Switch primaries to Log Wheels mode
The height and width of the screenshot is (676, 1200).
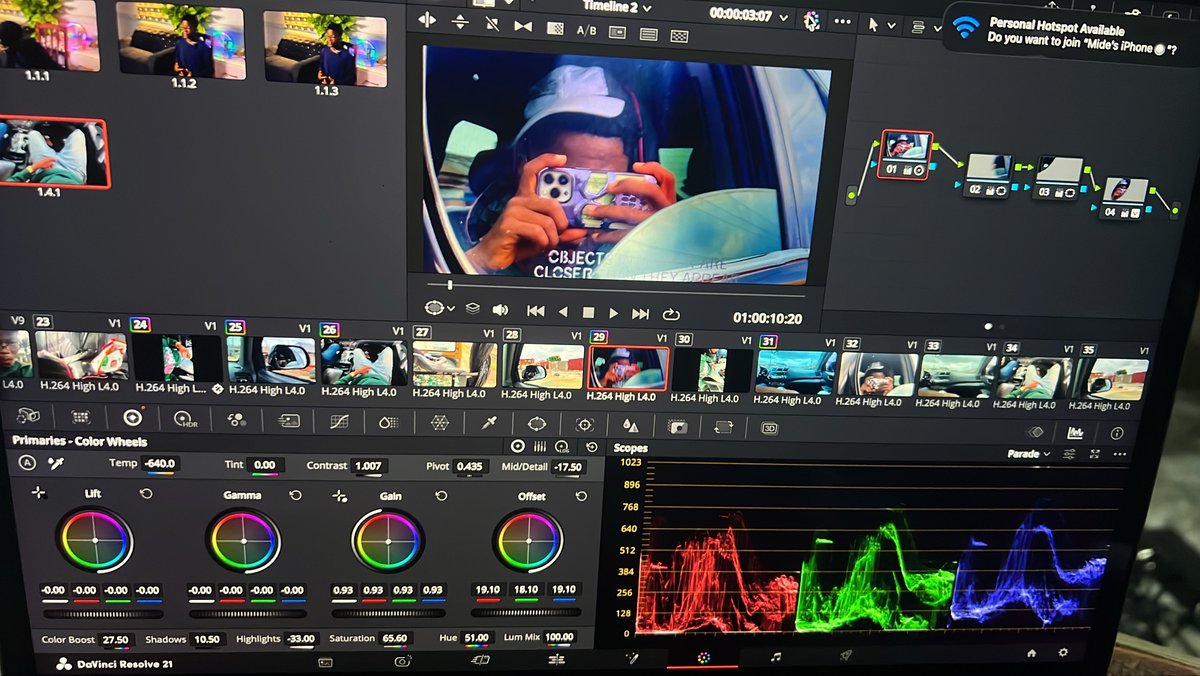coord(563,447)
